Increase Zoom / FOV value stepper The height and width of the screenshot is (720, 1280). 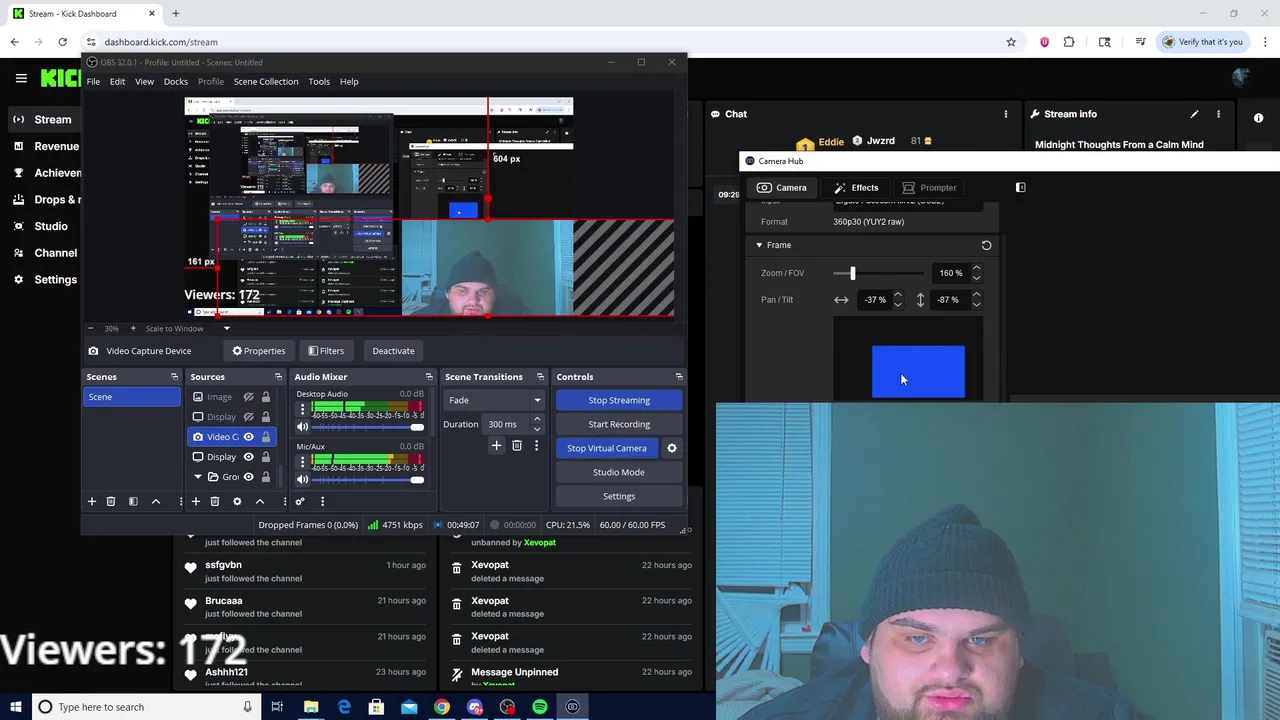[976, 268]
